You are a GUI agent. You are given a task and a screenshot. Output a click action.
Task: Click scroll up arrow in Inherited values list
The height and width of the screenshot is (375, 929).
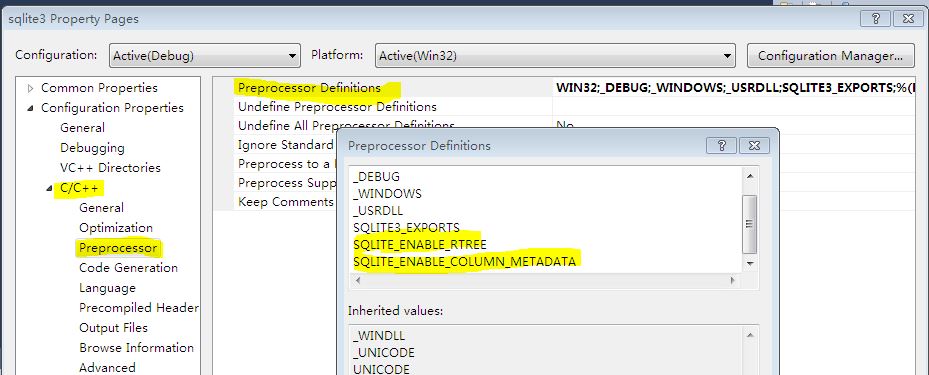click(749, 335)
